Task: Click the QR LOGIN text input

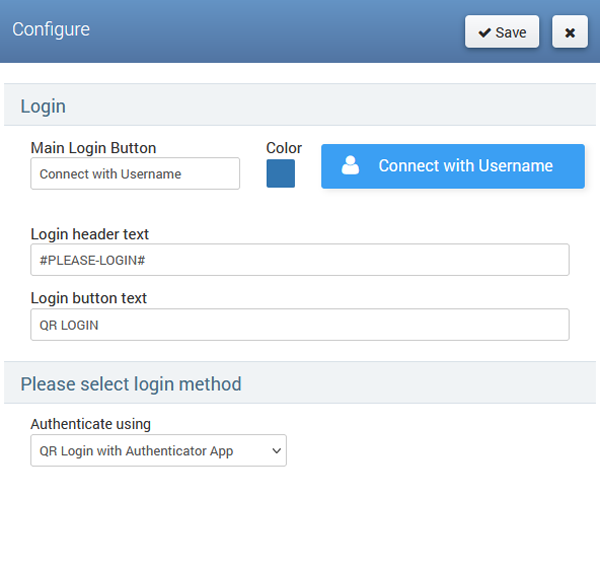Action: 300,324
